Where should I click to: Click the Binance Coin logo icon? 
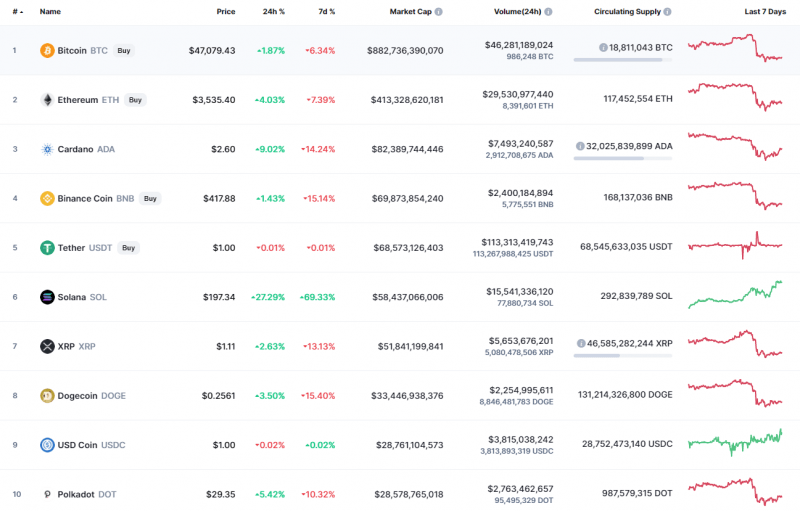click(x=47, y=198)
